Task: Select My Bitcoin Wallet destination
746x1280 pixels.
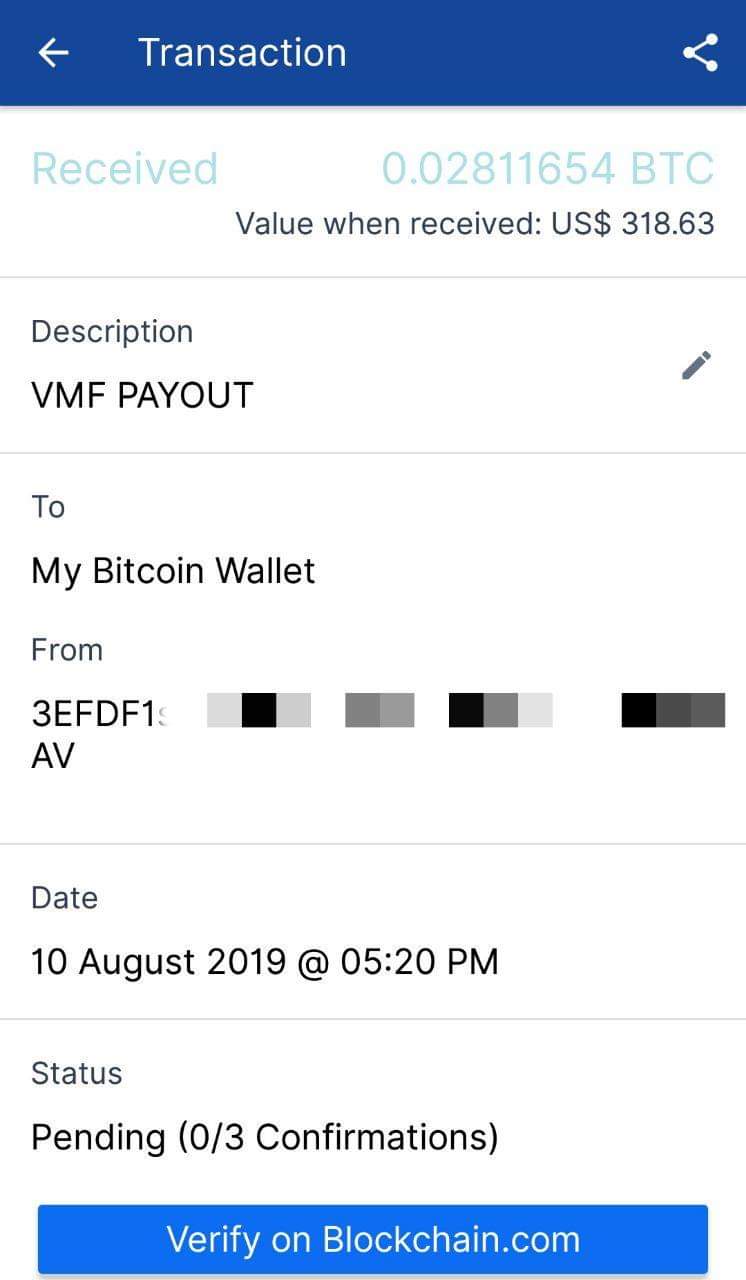Action: click(x=173, y=571)
